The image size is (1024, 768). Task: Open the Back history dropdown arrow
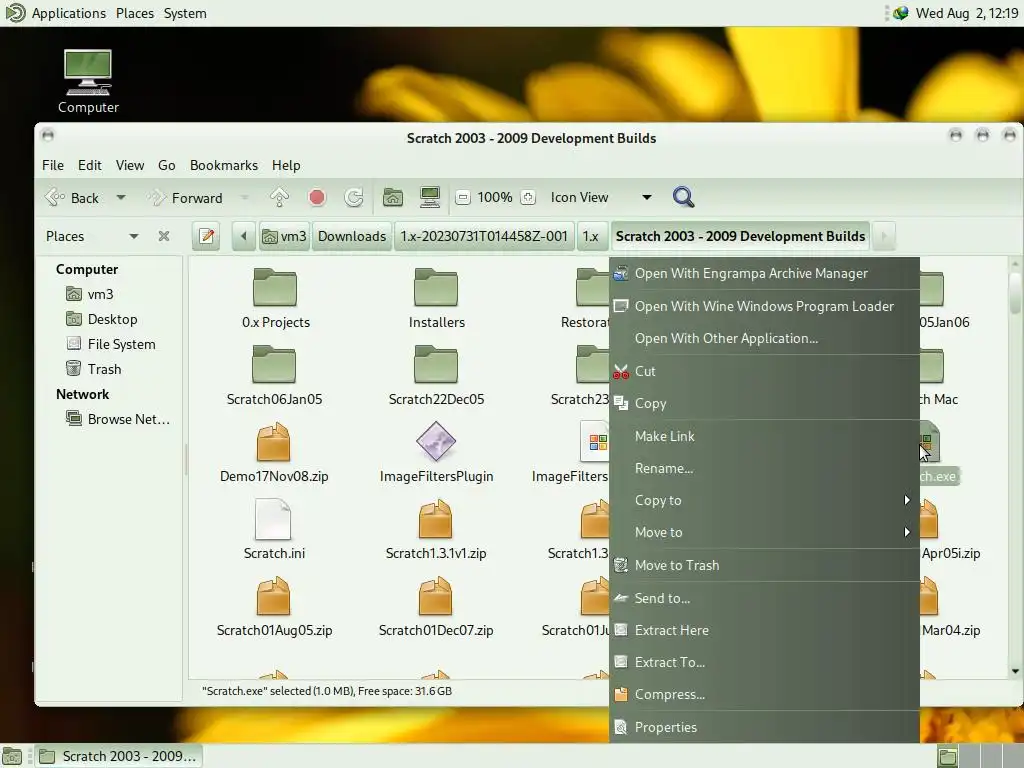(121, 197)
